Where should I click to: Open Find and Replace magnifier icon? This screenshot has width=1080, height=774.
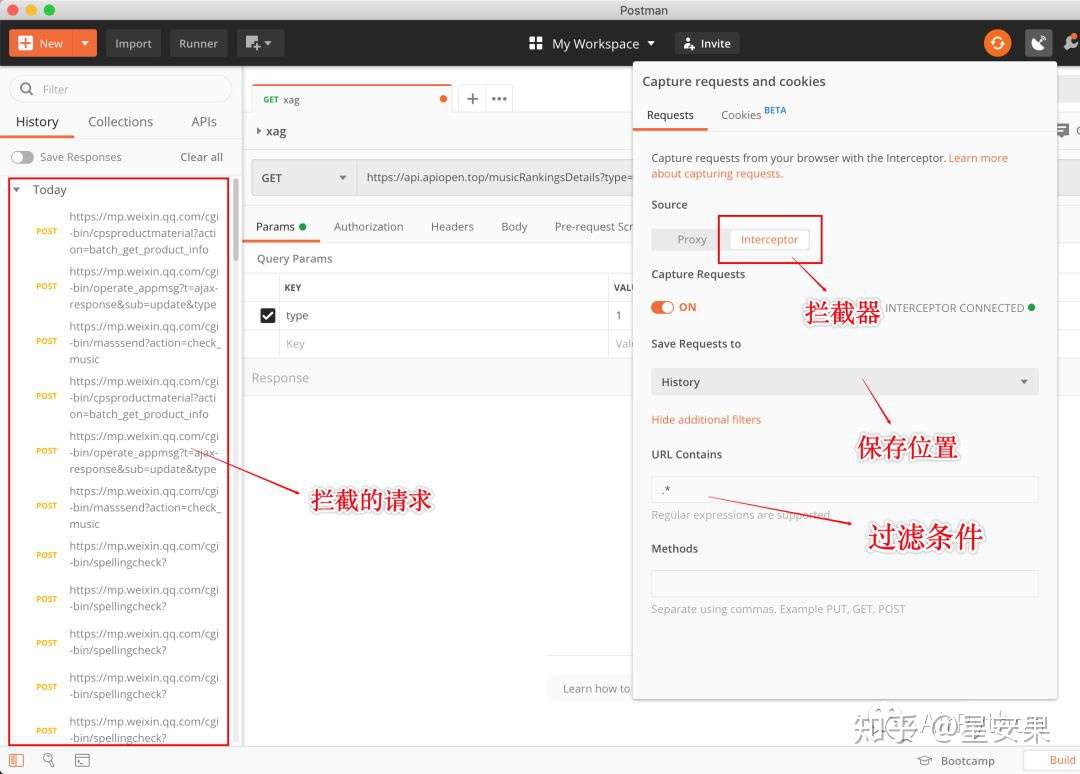click(x=48, y=760)
